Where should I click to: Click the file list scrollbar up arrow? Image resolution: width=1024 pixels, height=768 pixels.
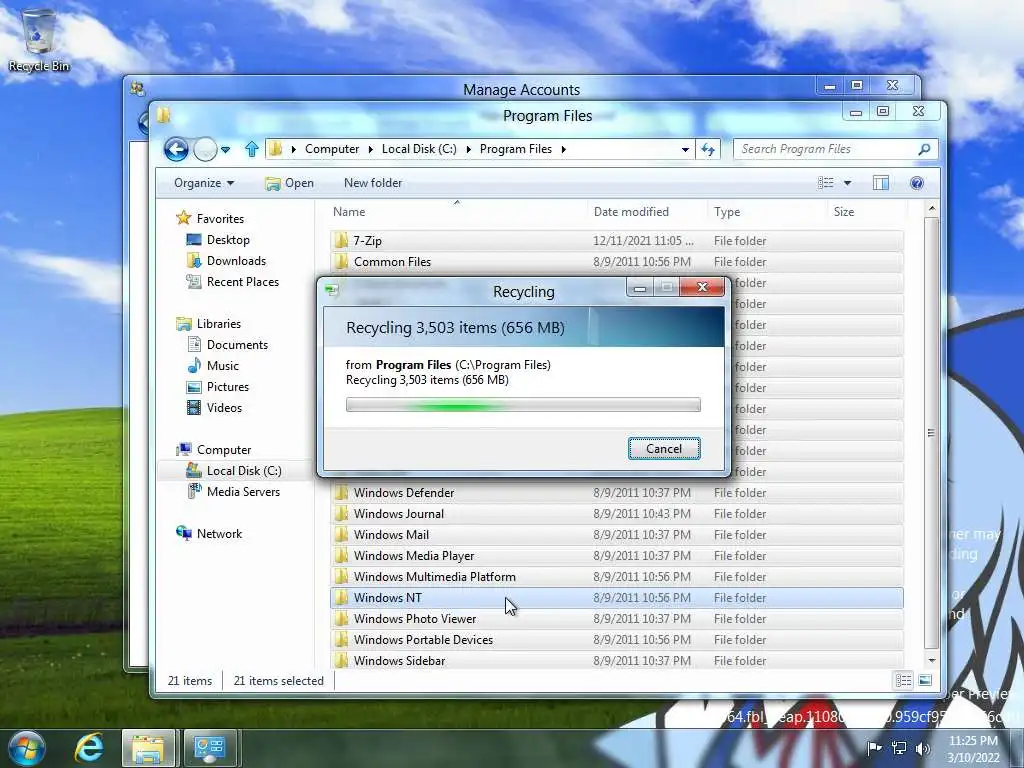pos(932,209)
